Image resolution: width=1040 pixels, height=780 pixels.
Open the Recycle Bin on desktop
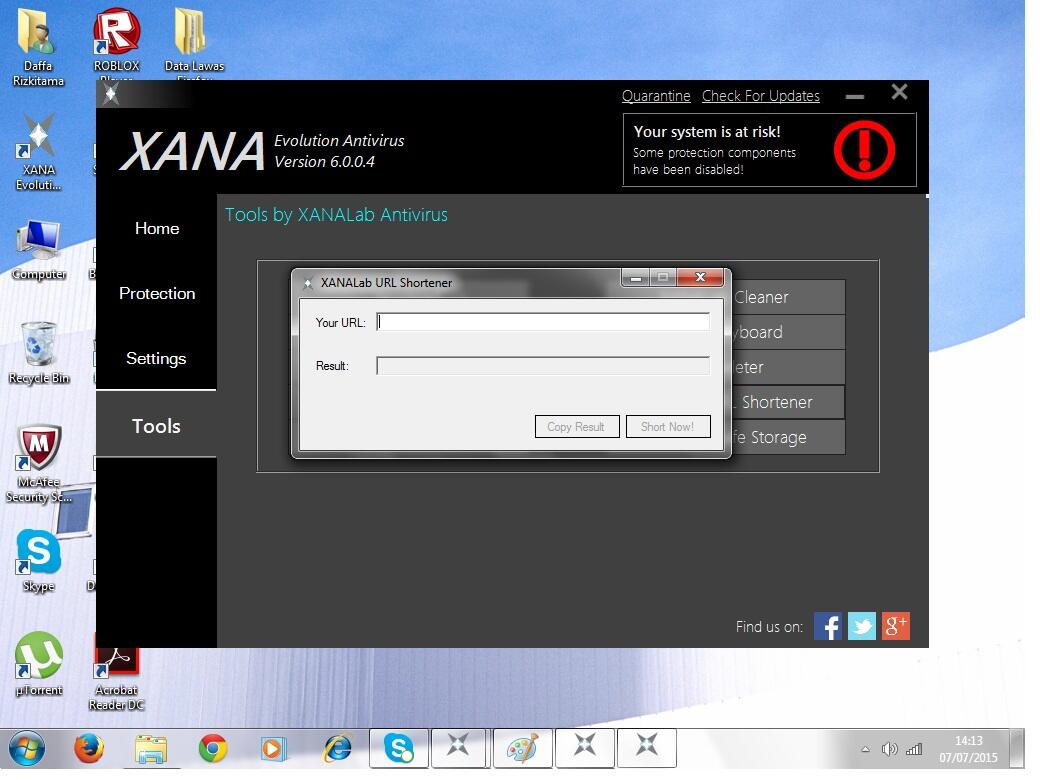click(38, 353)
